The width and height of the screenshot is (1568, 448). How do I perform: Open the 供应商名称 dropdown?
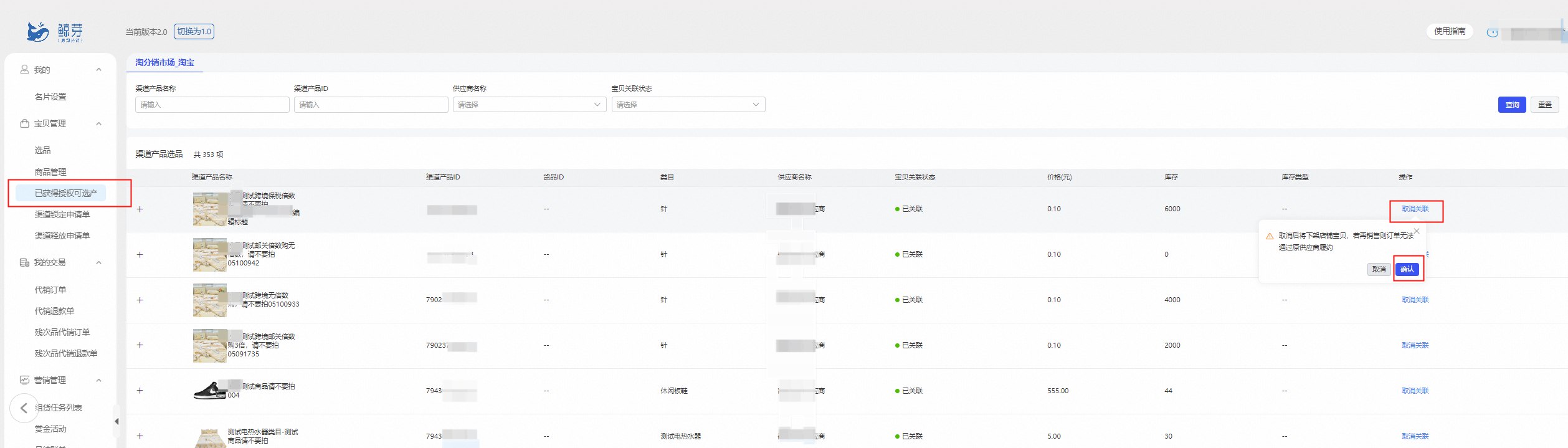pos(530,105)
